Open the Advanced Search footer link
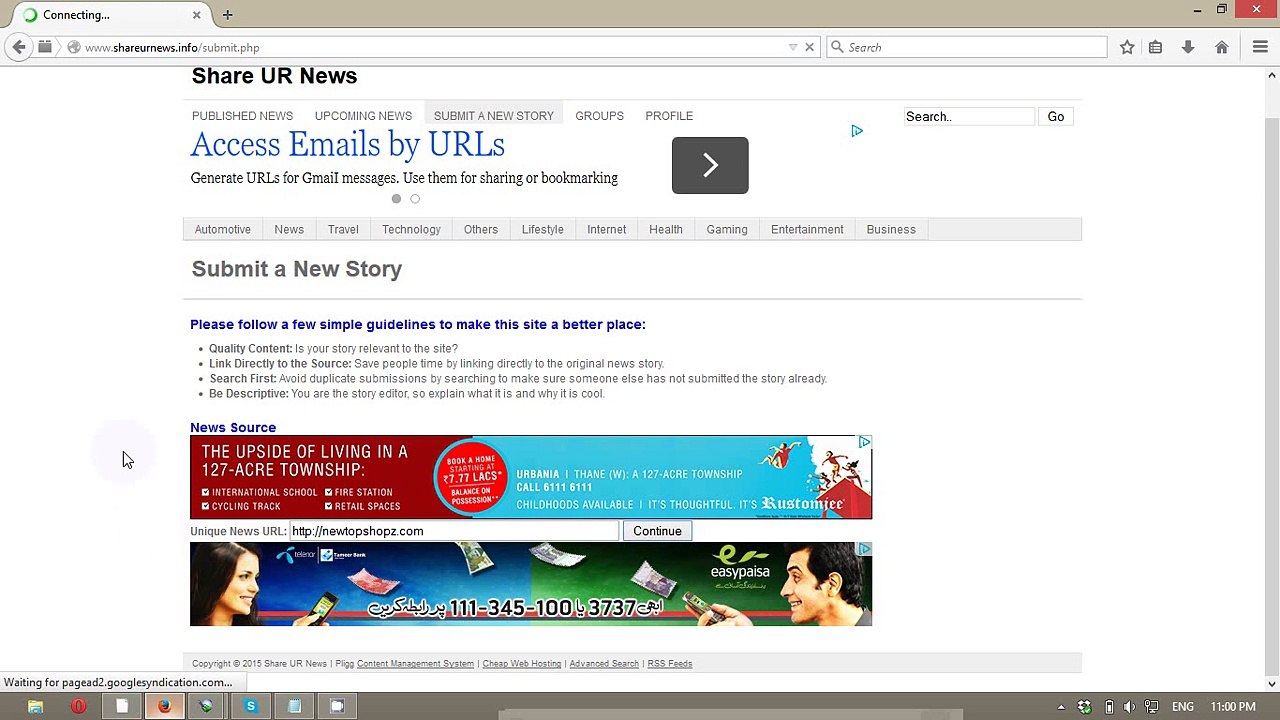This screenshot has height=720, width=1280. (604, 664)
